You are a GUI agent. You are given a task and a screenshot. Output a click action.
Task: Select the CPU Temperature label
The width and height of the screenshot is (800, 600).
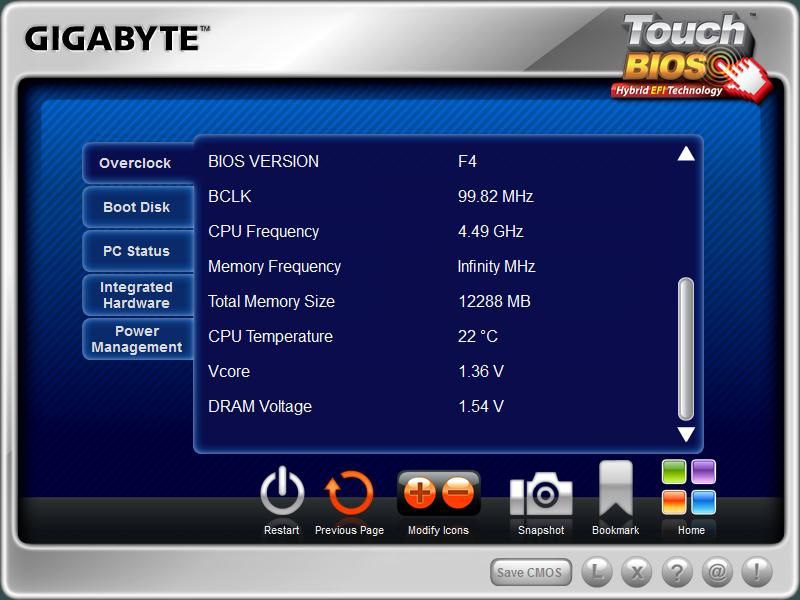[x=270, y=336]
